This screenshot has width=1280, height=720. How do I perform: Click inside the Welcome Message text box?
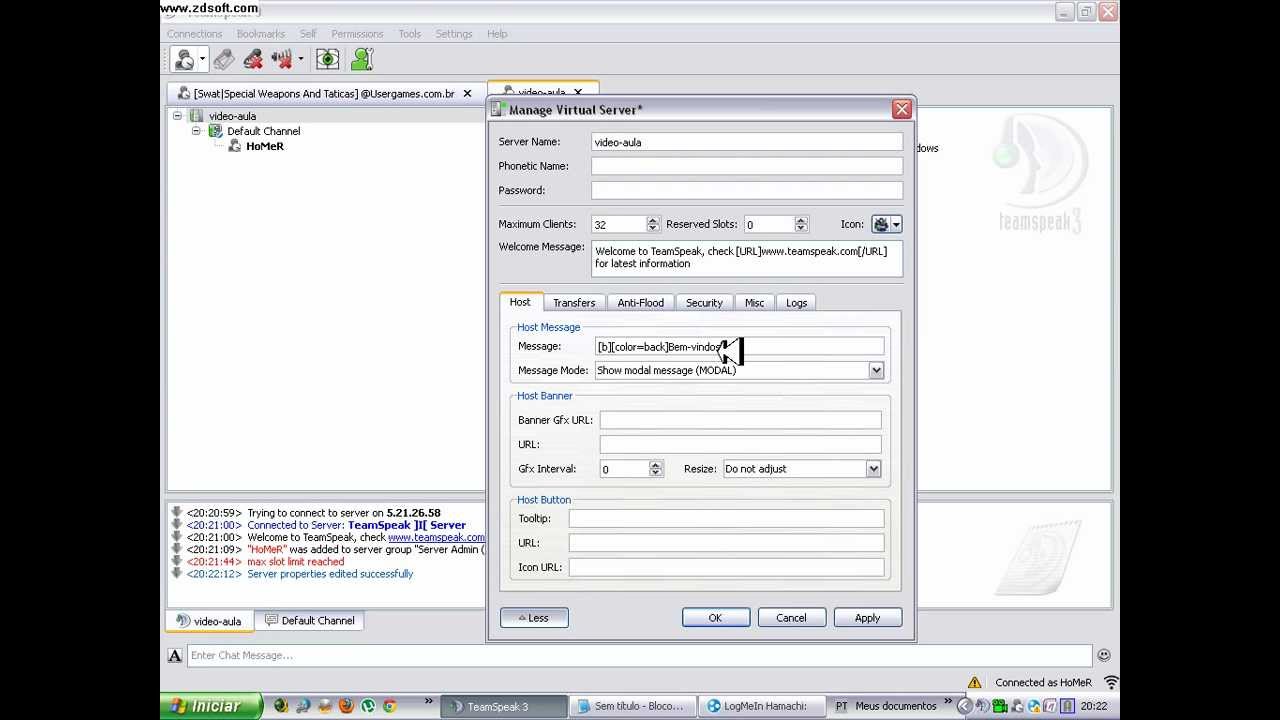tap(747, 258)
